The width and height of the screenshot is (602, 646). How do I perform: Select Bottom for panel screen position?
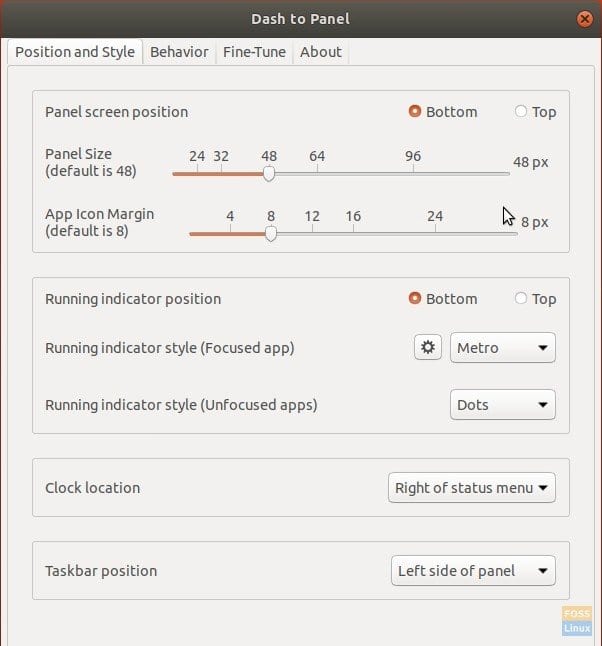coord(415,111)
